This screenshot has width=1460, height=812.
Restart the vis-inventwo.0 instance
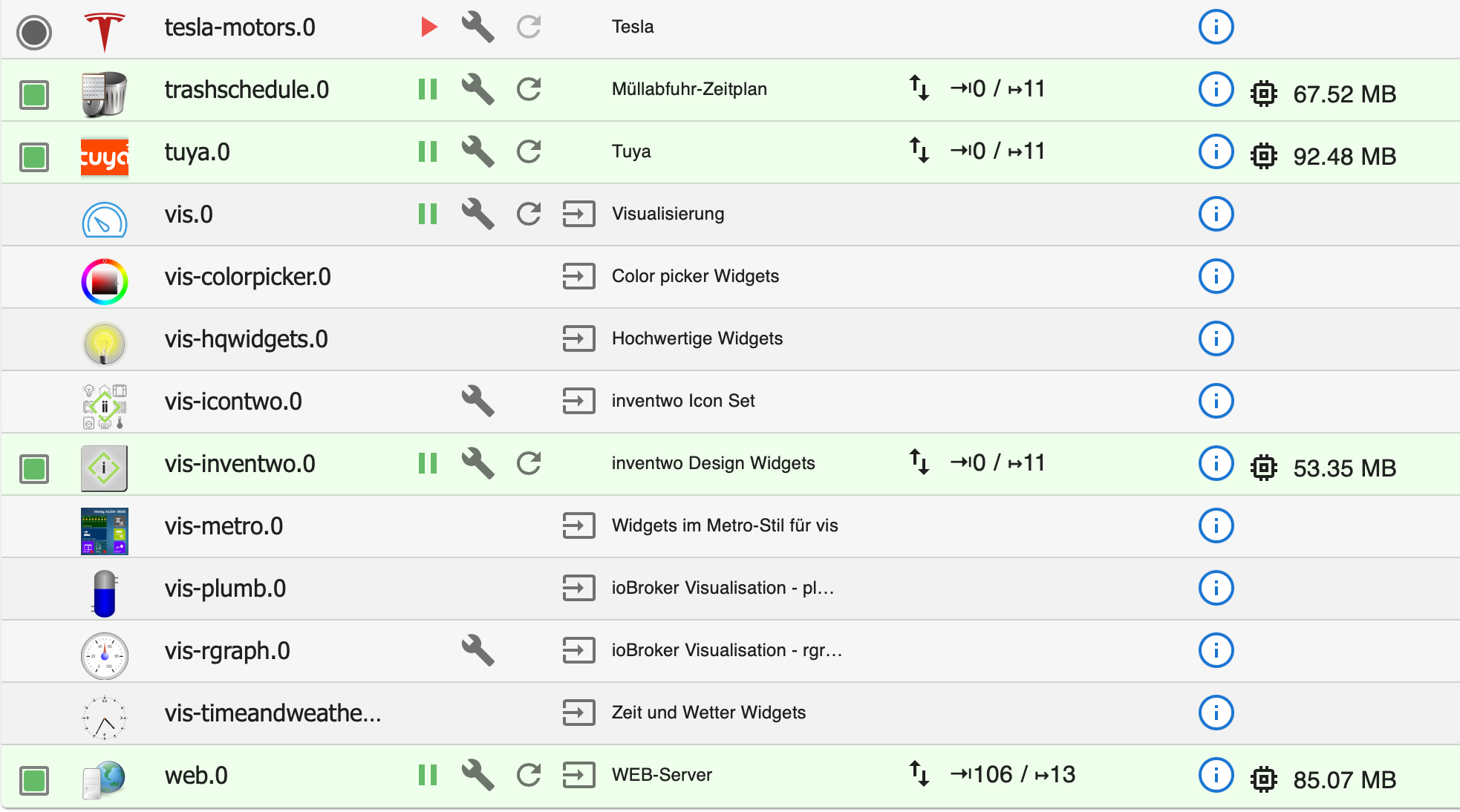(x=529, y=464)
